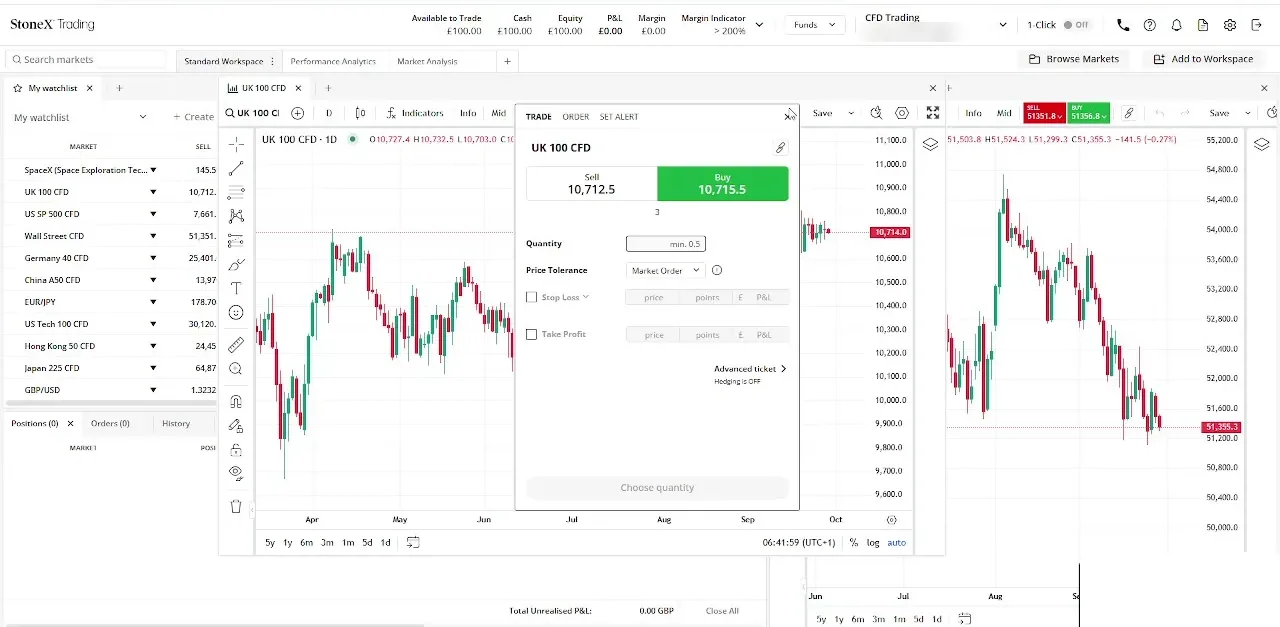The height and width of the screenshot is (627, 1280).
Task: Open account settings gear
Action: (x=1230, y=25)
